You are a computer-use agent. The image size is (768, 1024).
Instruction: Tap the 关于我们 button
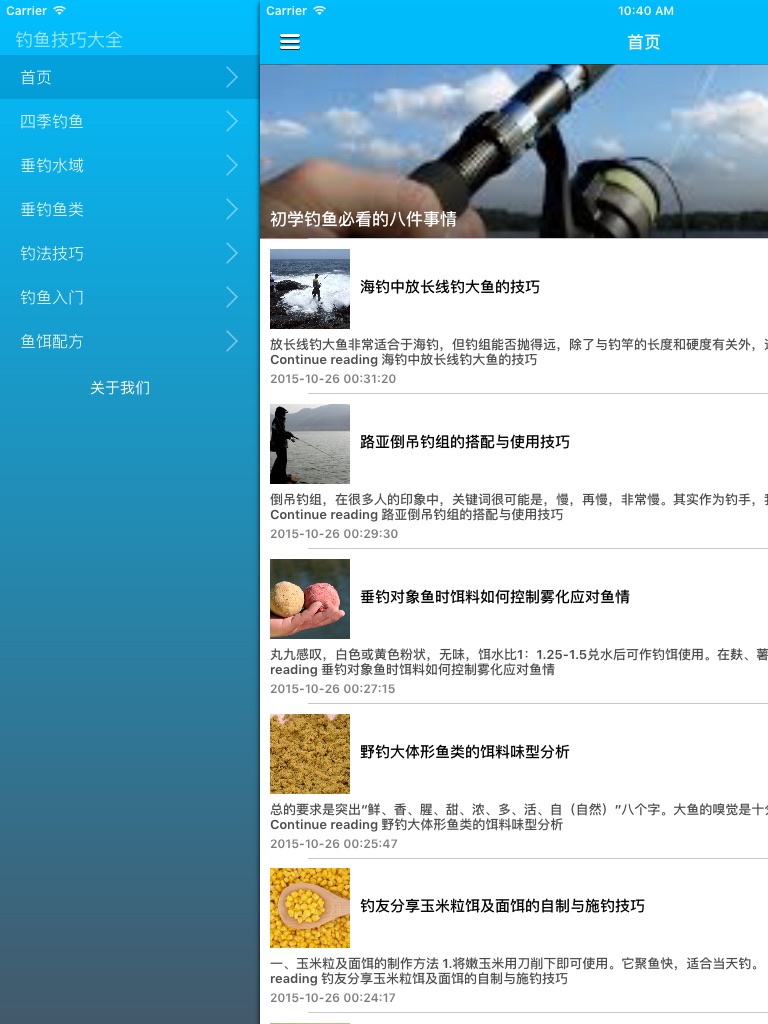click(x=120, y=388)
